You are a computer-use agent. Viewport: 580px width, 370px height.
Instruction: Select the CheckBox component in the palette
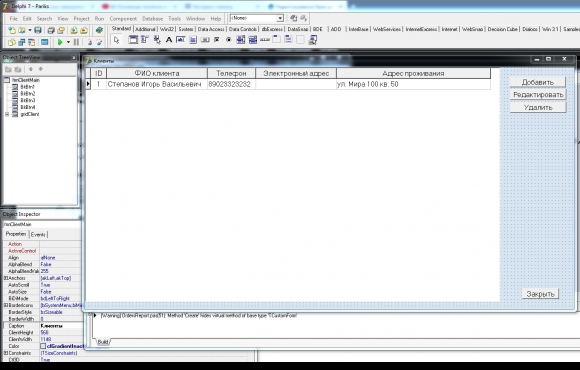(x=217, y=40)
